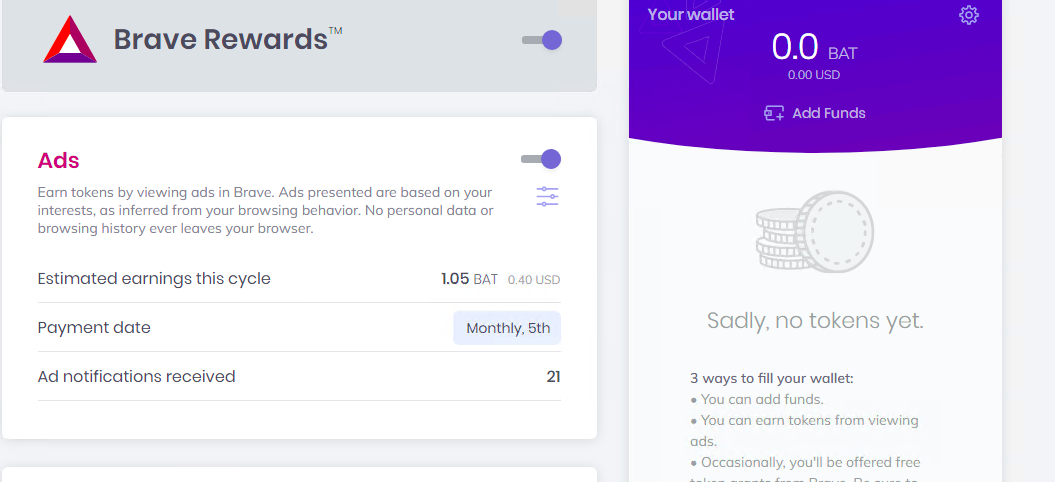Click the 0.0 BAT wallet balance
This screenshot has height=482, width=1055.
click(x=813, y=47)
